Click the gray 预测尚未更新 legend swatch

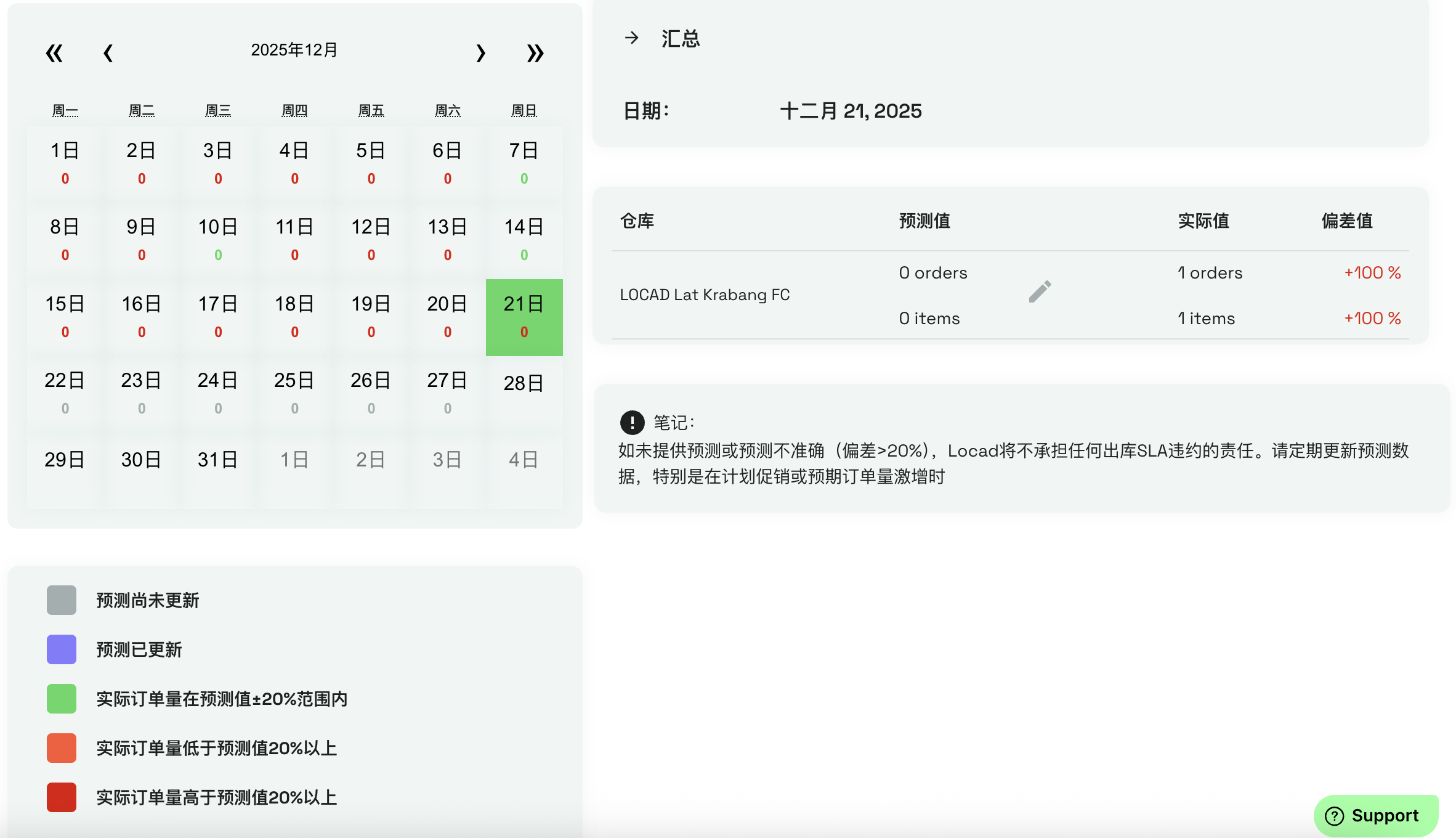pyautogui.click(x=62, y=600)
